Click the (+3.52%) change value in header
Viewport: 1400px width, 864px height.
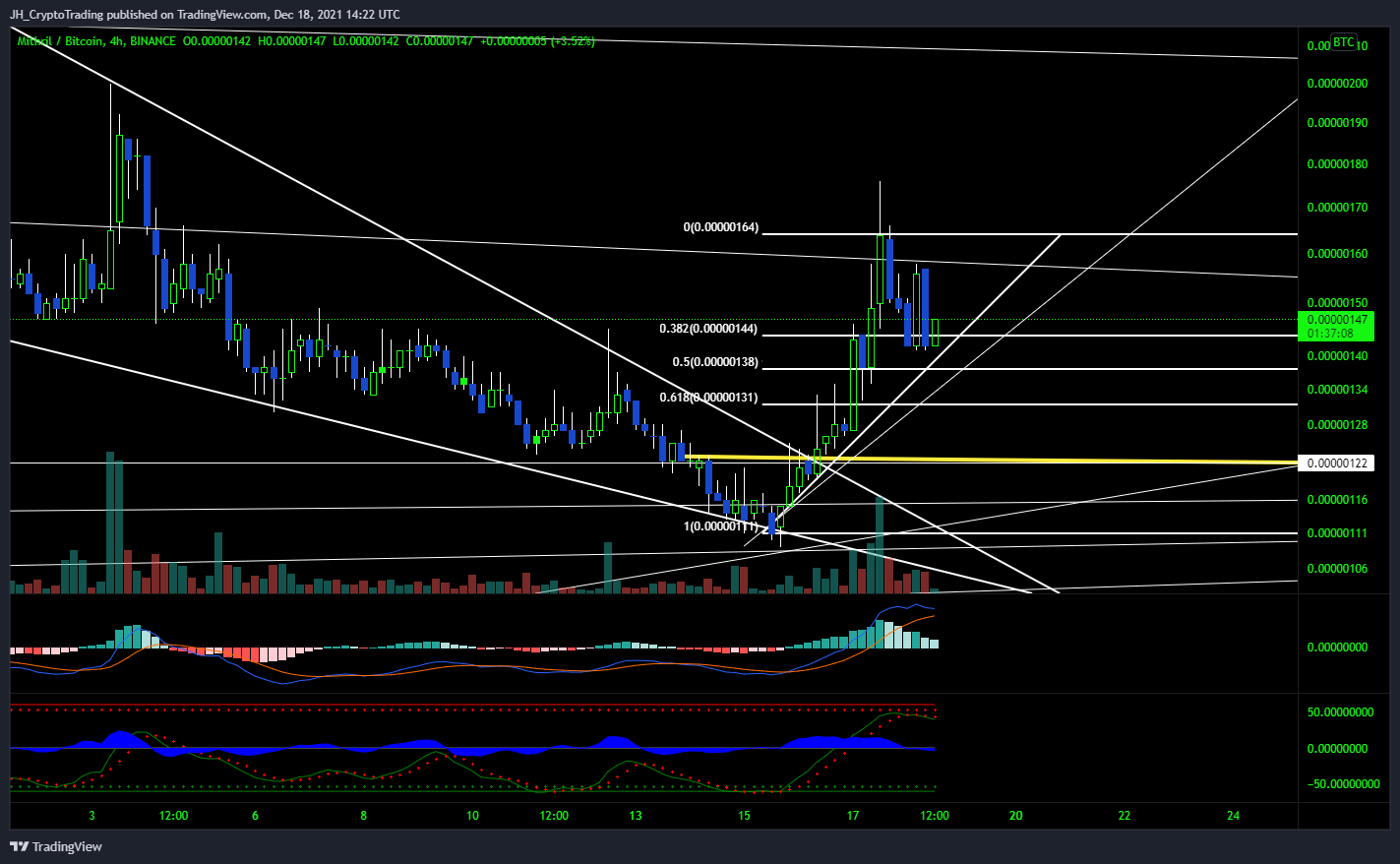[x=573, y=41]
